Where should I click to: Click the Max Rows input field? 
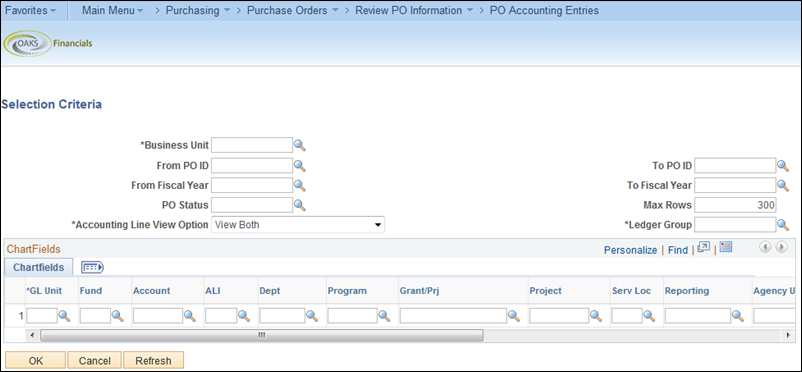pos(735,205)
